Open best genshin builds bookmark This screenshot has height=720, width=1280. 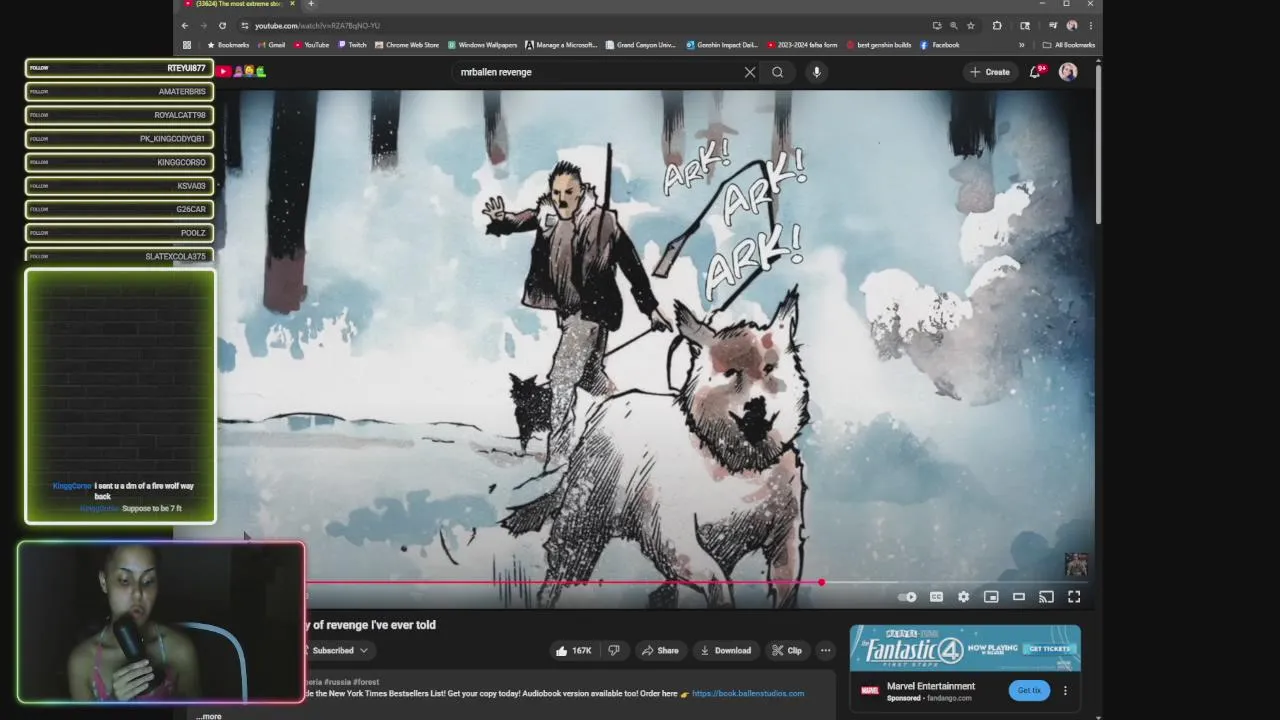(x=879, y=45)
